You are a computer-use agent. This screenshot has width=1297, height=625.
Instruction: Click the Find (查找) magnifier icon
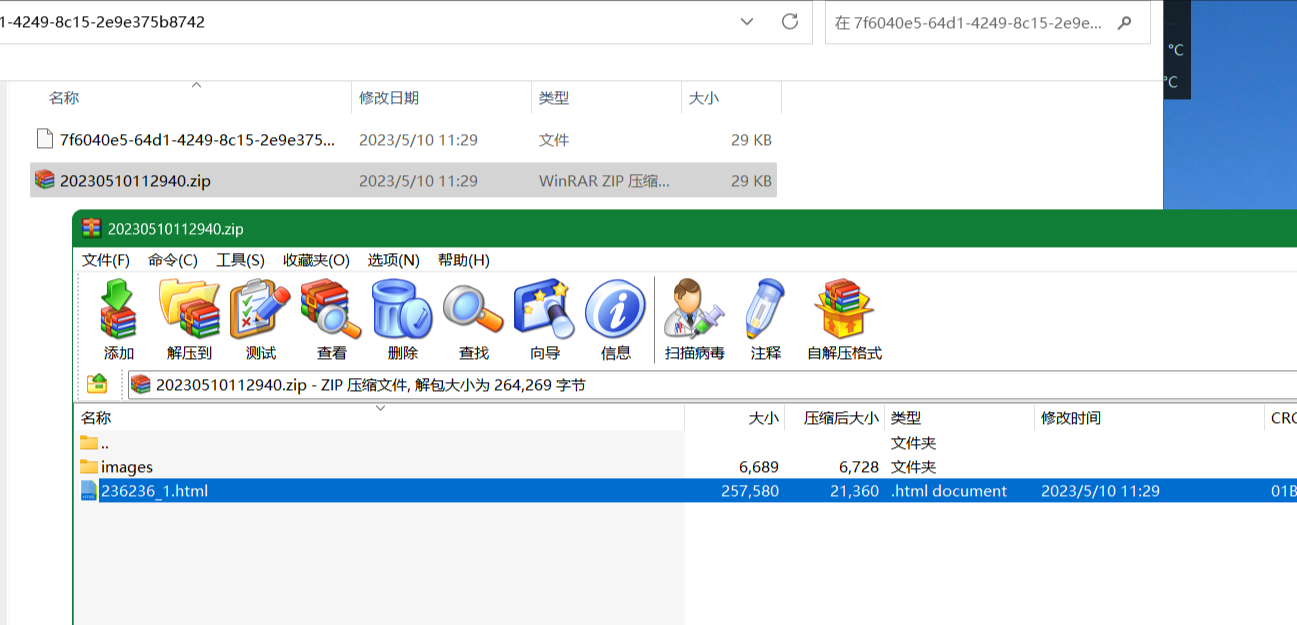(473, 310)
